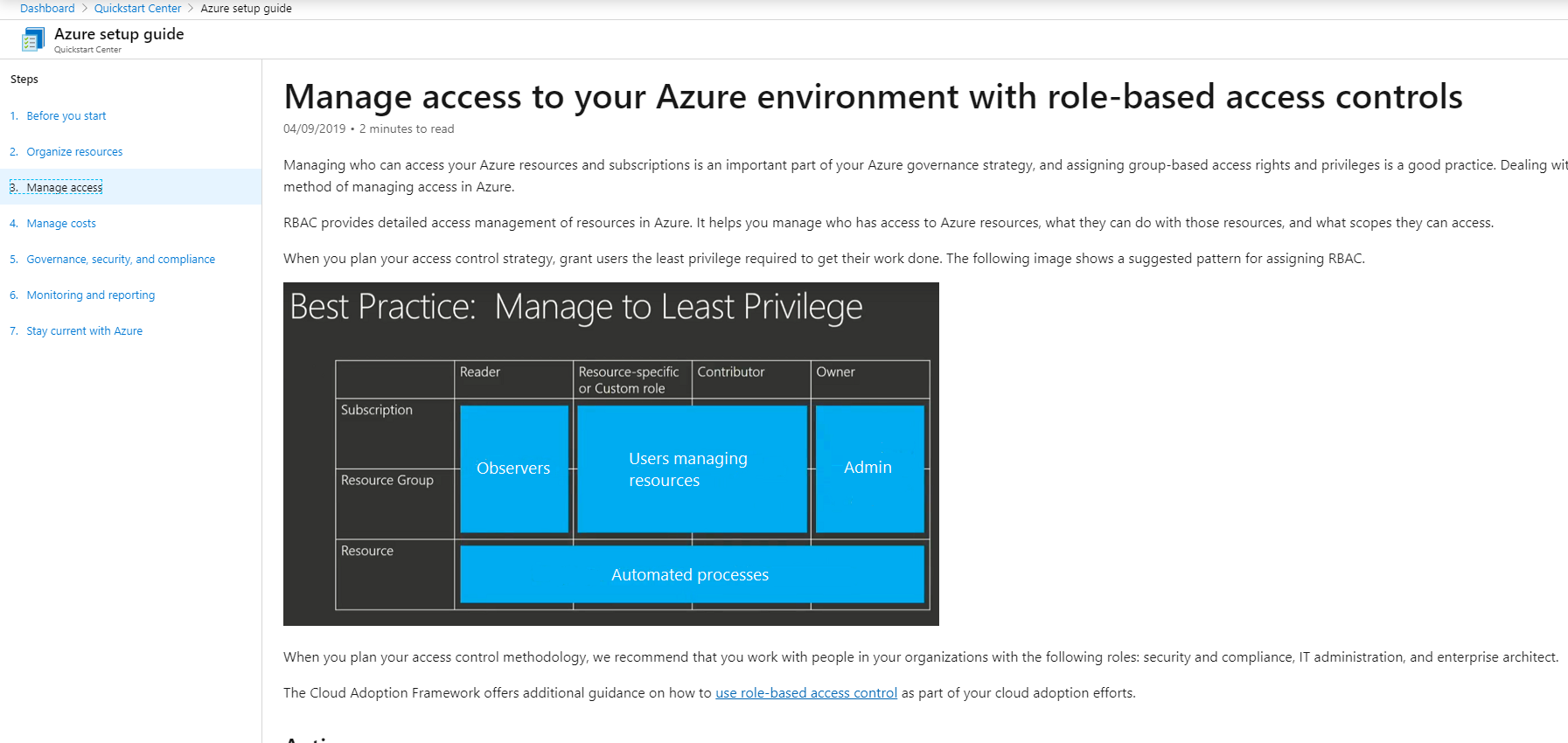Click the Automated processes box
1568x743 pixels.
(692, 574)
